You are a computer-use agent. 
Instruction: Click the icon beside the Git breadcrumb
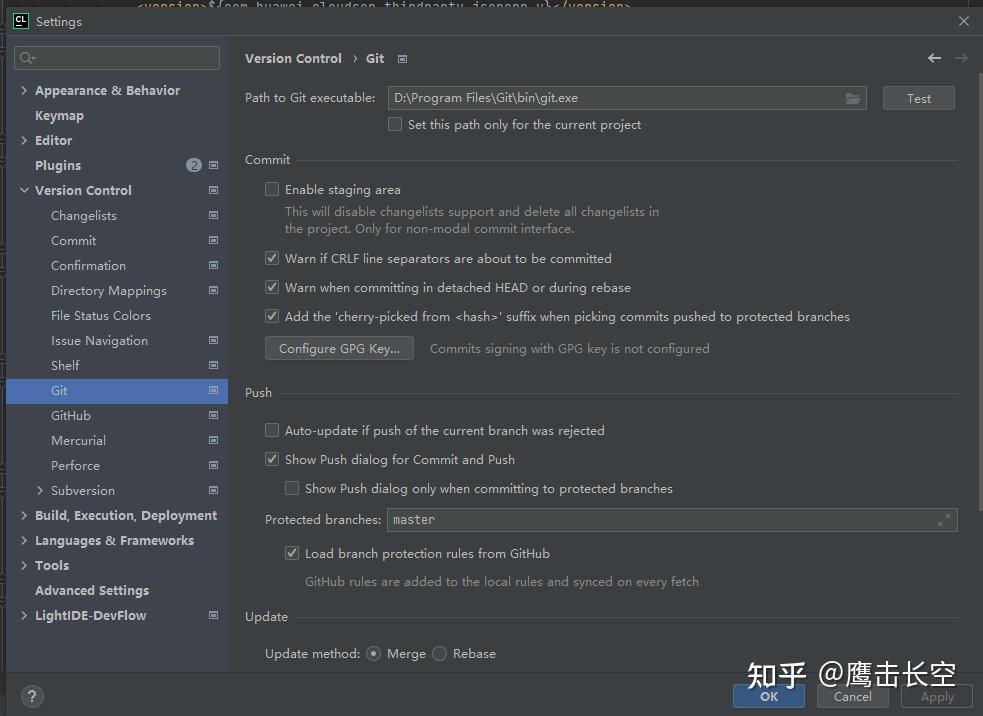402,59
